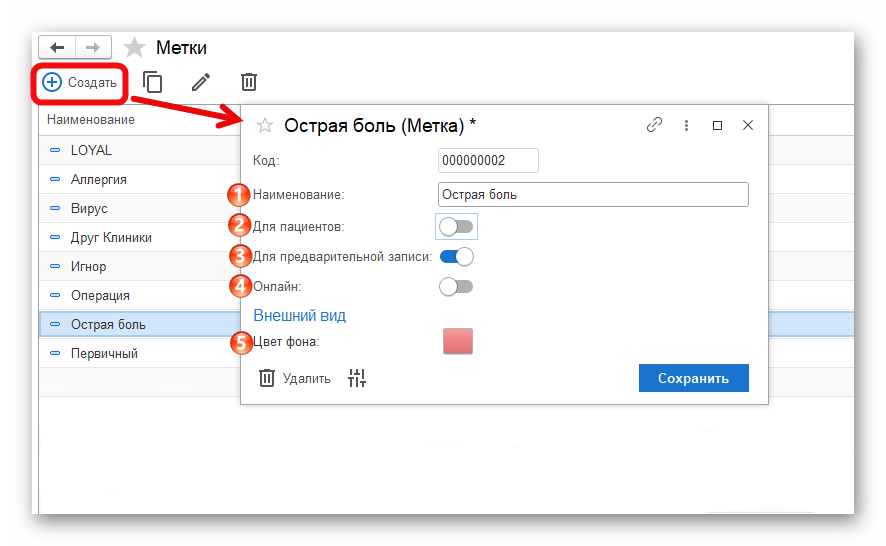Go back with the left arrow button
This screenshot has height=546, width=886.
click(x=57, y=47)
